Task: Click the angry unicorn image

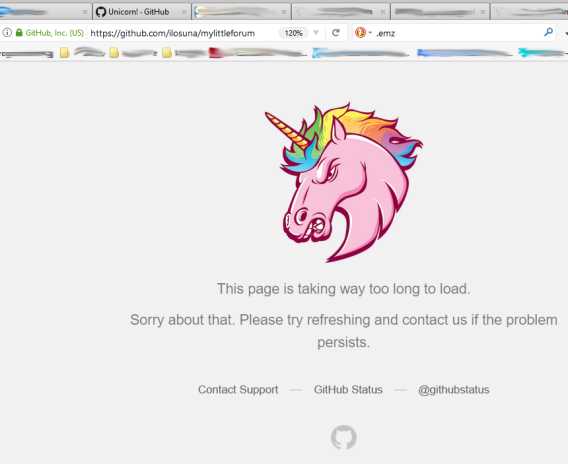Action: click(343, 182)
